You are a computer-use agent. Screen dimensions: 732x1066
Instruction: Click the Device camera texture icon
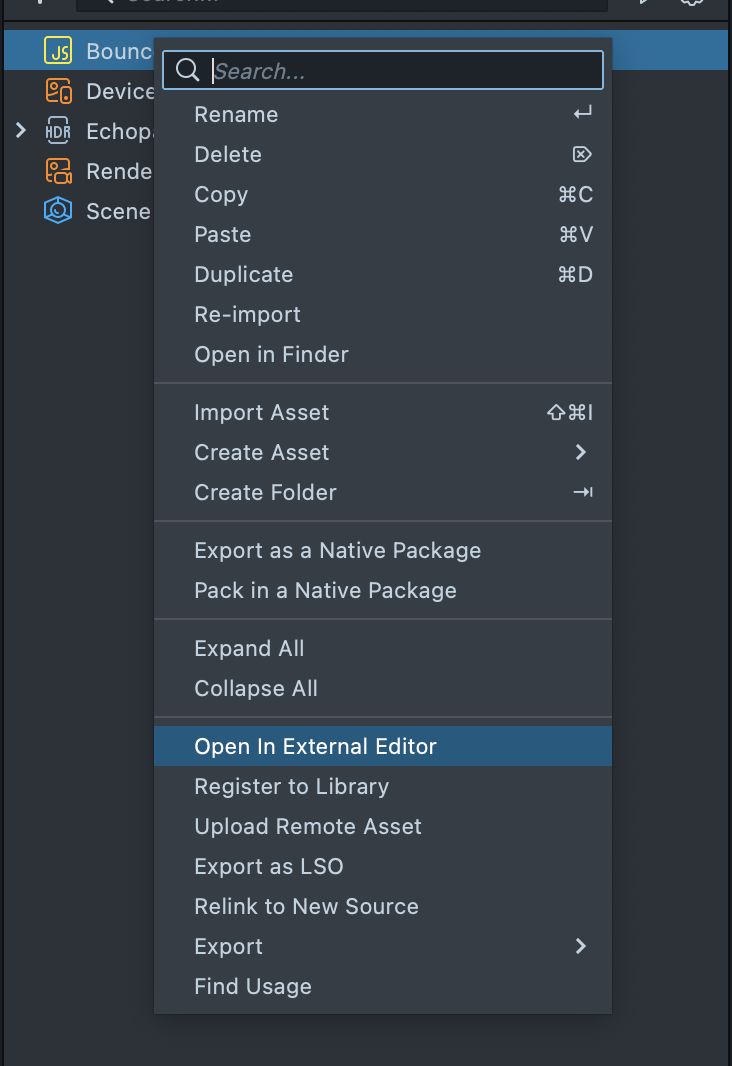[x=58, y=91]
